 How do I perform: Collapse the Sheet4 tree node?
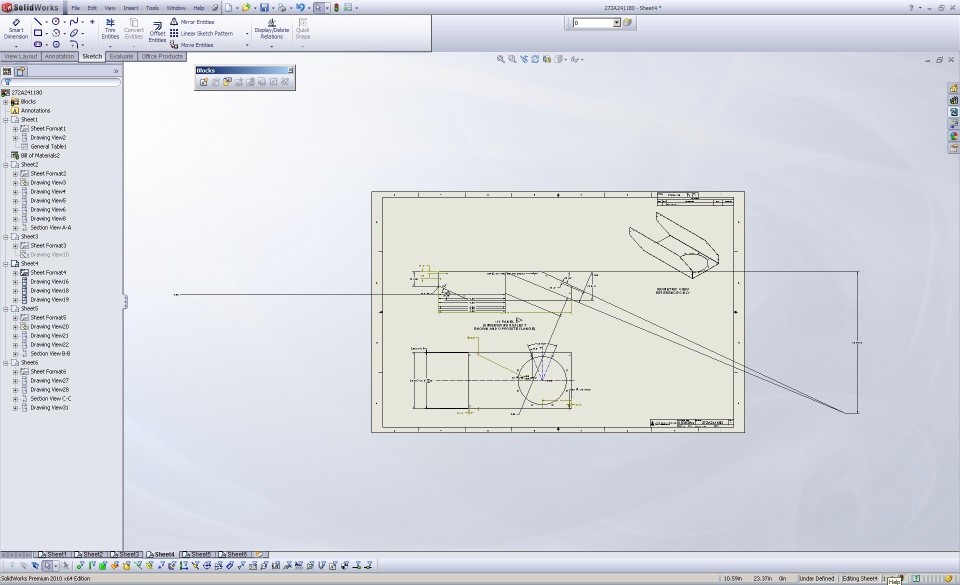[x=6, y=264]
